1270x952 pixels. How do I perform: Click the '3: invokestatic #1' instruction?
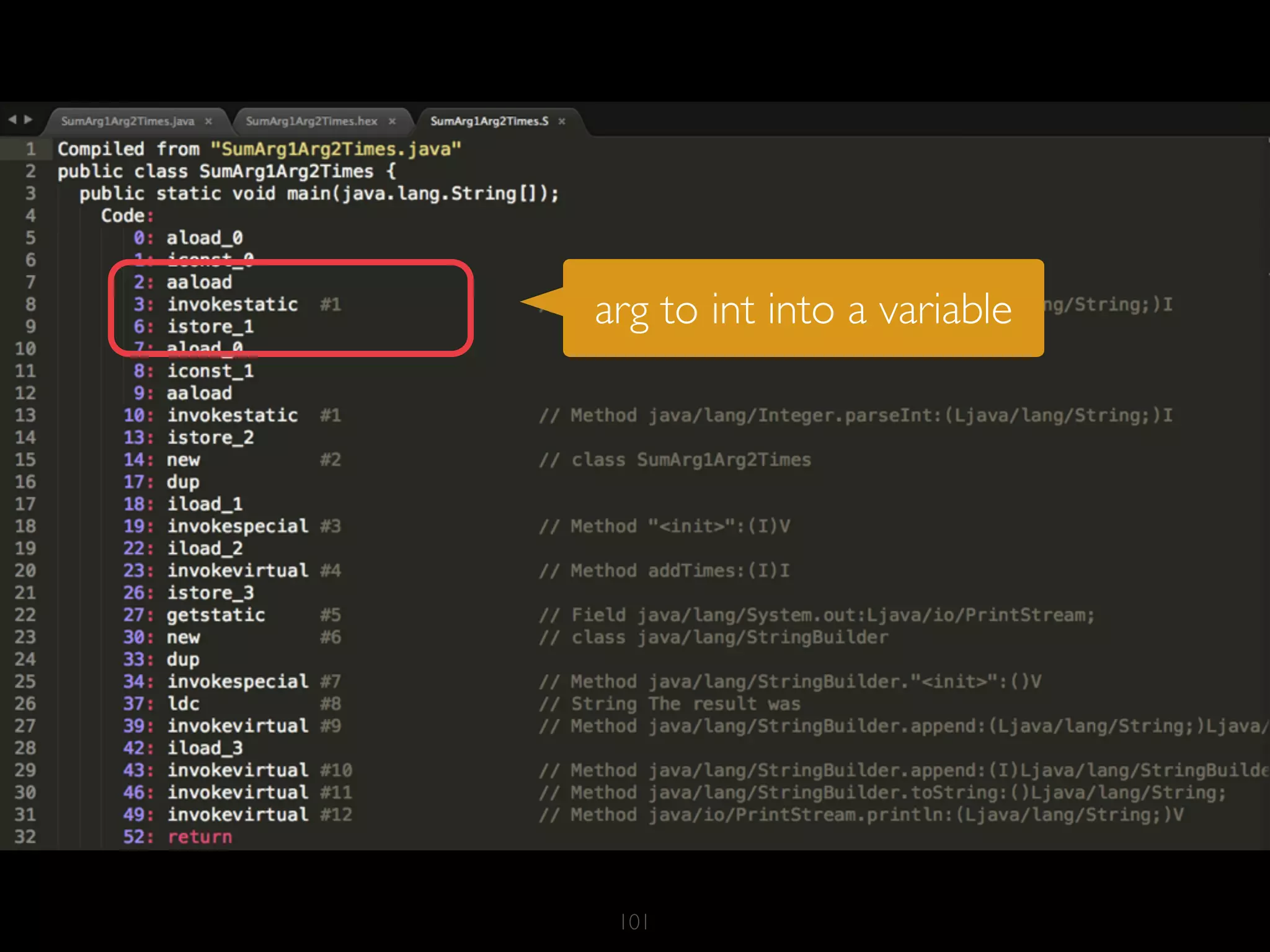[x=238, y=304]
